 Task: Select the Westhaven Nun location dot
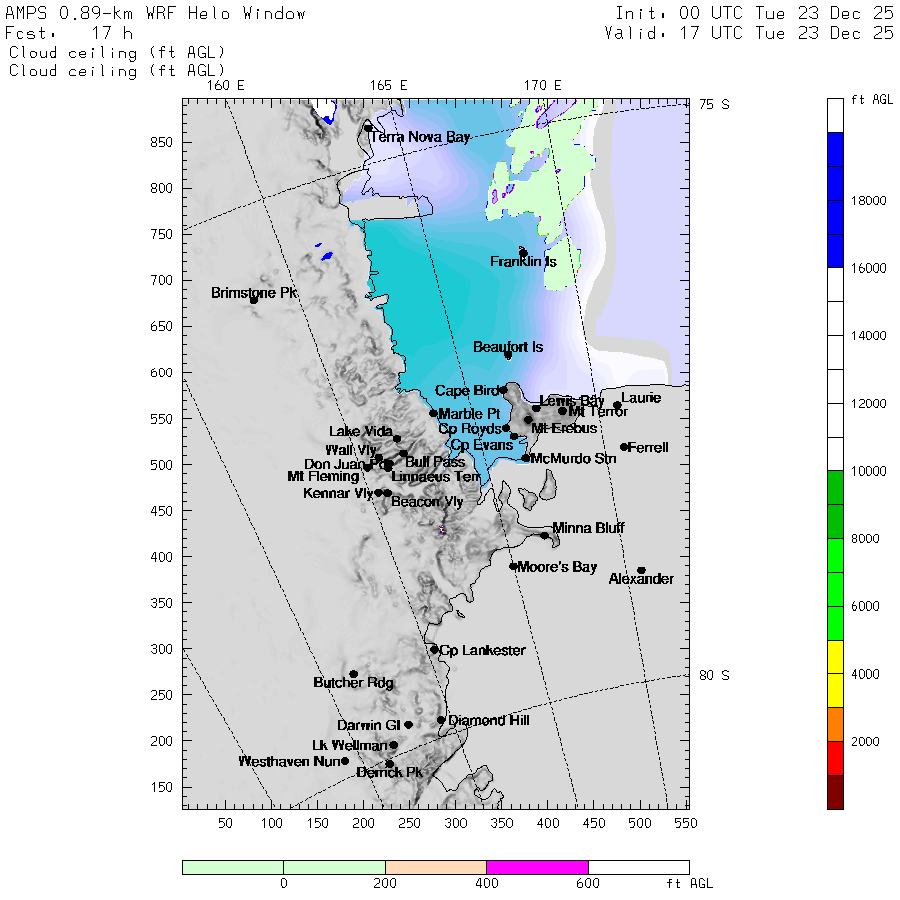[345, 761]
